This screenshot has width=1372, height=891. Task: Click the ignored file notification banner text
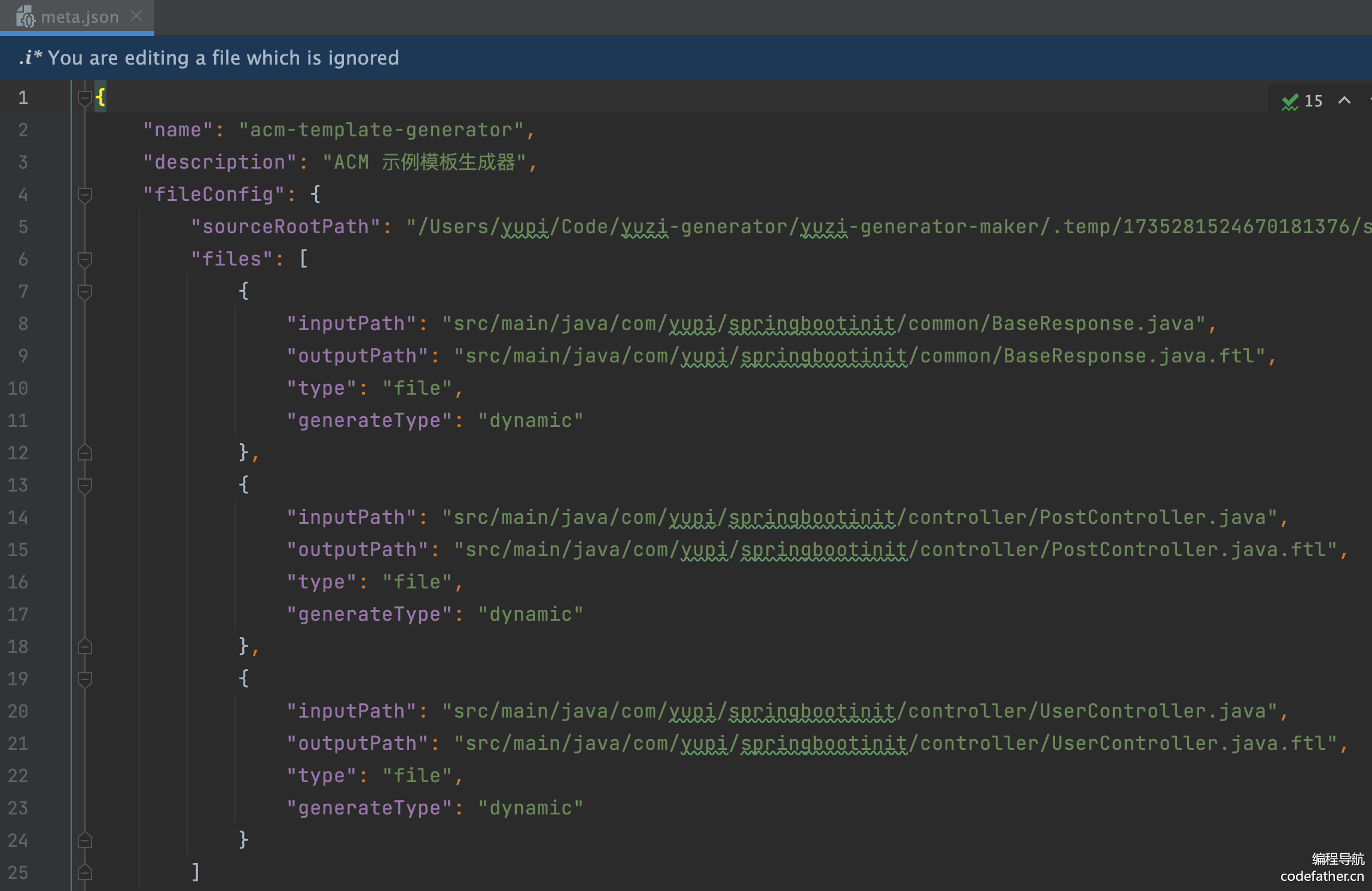click(x=223, y=58)
